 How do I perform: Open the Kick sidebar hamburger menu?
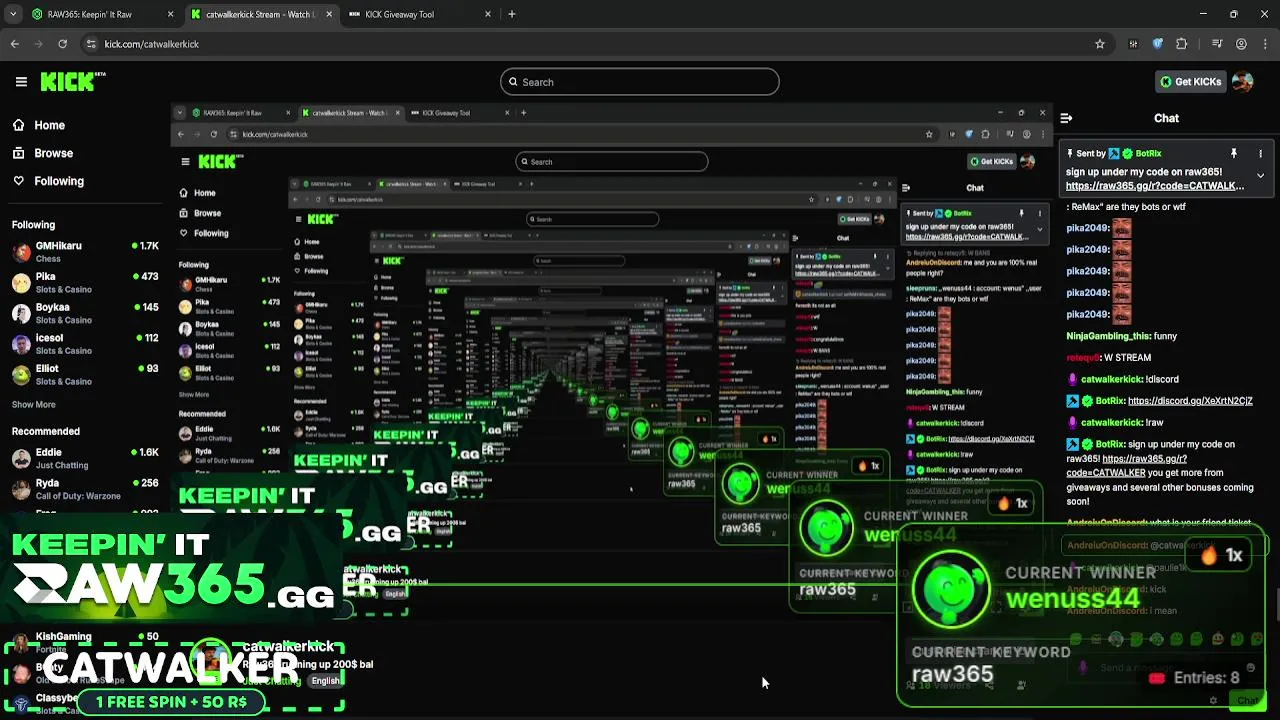(x=21, y=82)
